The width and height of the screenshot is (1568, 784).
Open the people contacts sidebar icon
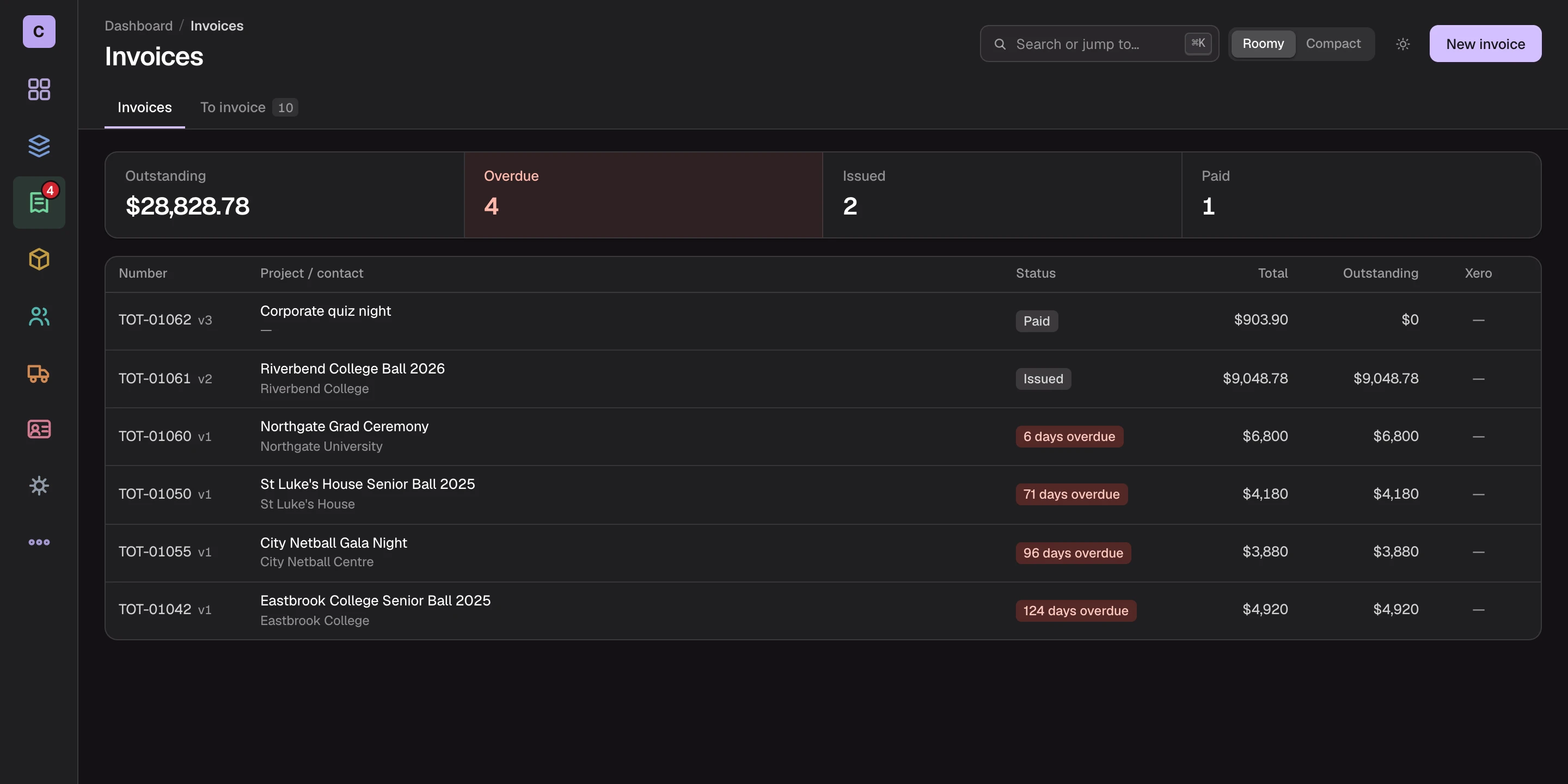click(x=39, y=316)
